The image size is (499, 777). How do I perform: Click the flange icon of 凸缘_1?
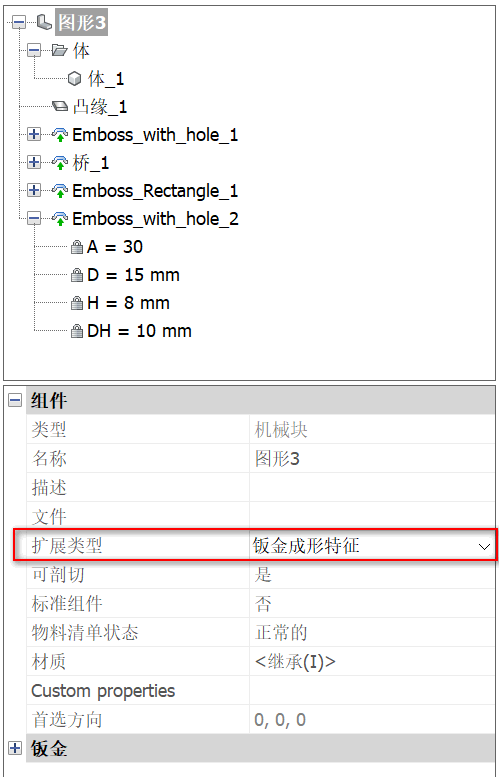(x=59, y=107)
